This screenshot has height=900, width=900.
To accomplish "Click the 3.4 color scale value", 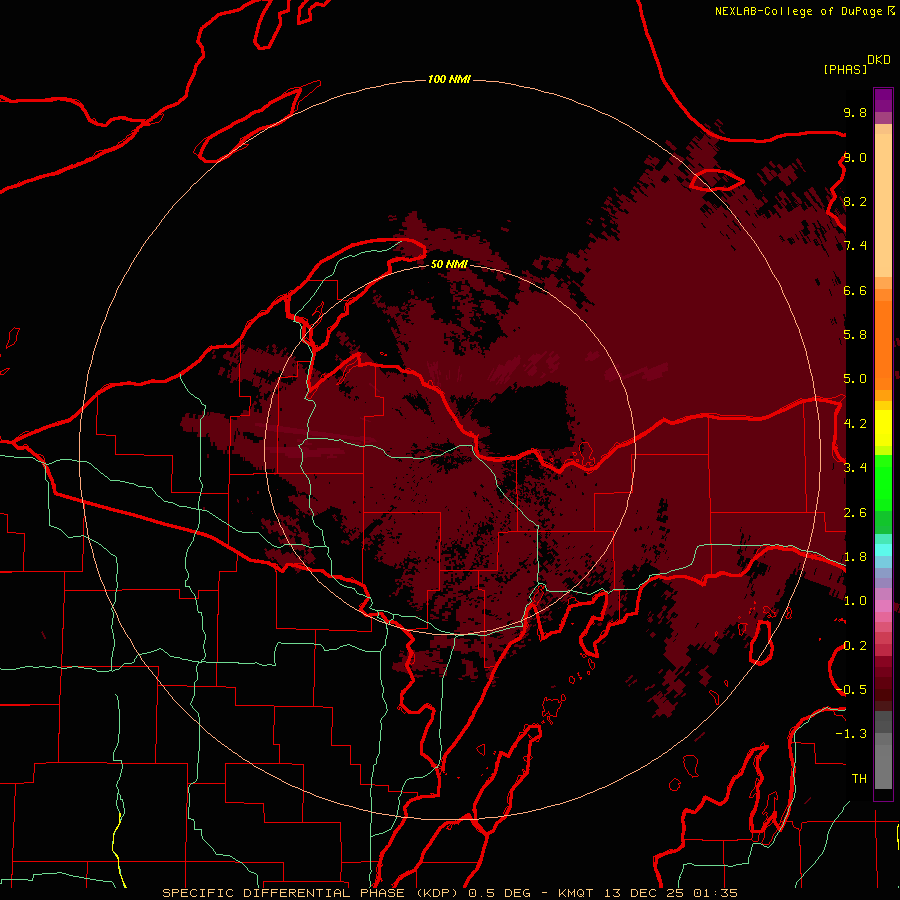I will click(x=855, y=467).
